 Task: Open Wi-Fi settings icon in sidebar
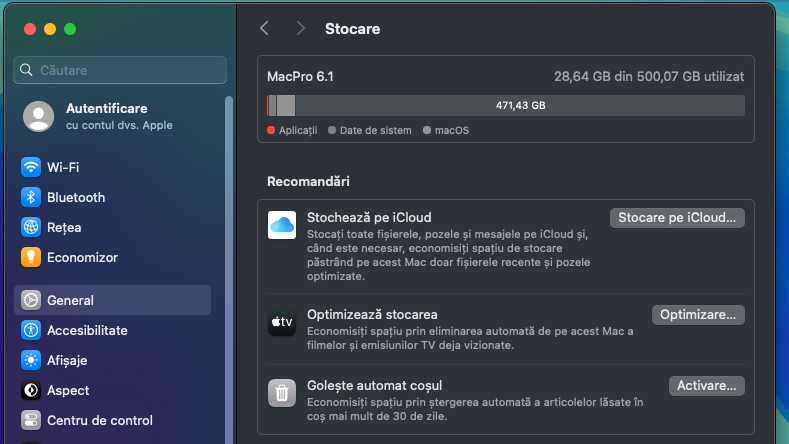tap(31, 167)
